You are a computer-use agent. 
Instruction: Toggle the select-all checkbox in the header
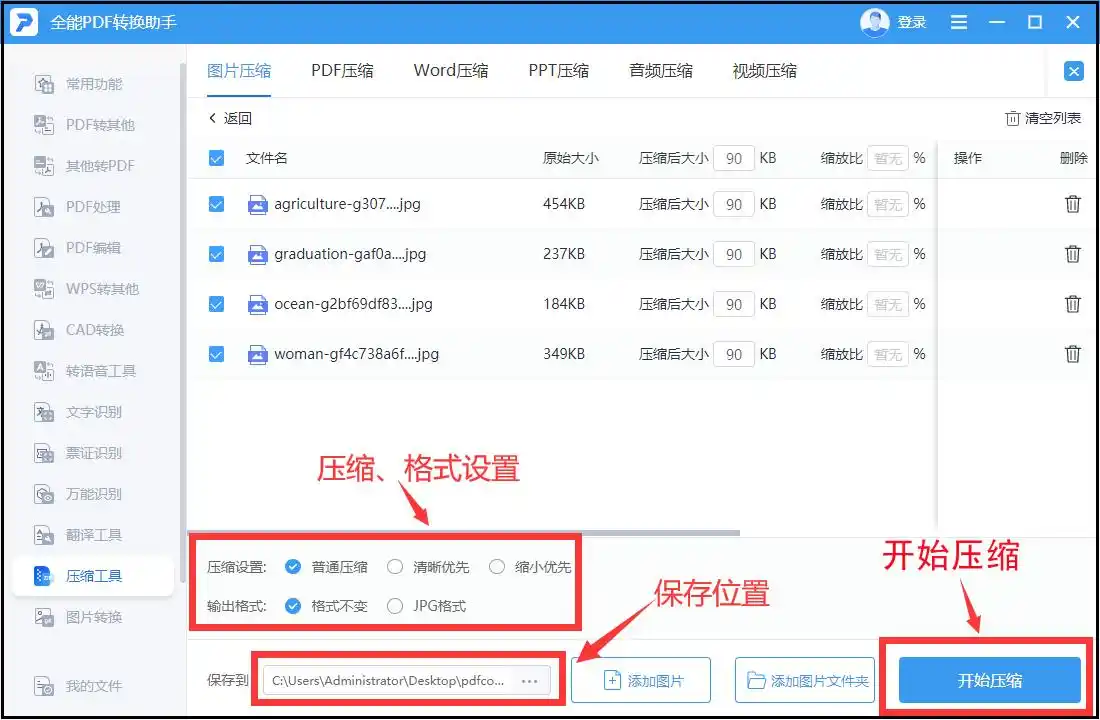coord(216,157)
